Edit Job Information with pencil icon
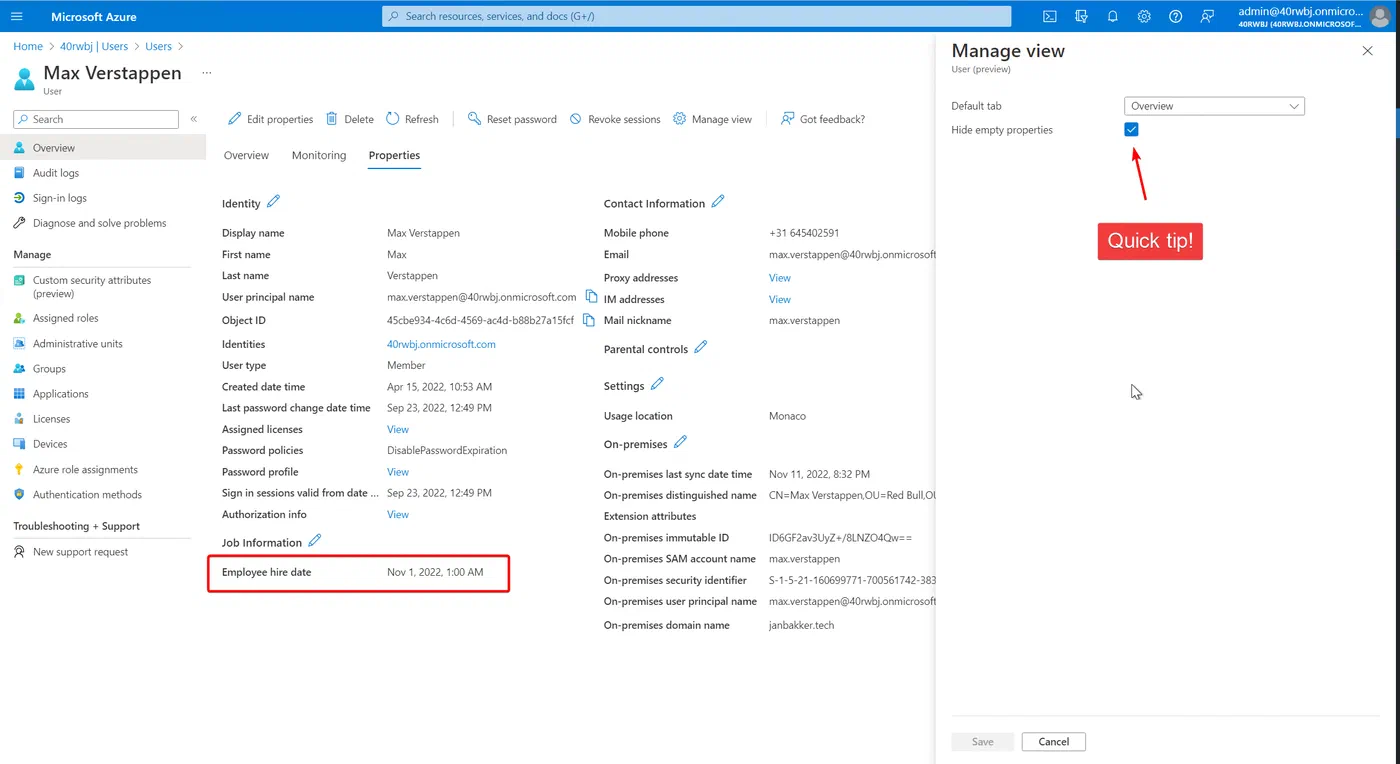The width and height of the screenshot is (1400, 764). pos(315,540)
